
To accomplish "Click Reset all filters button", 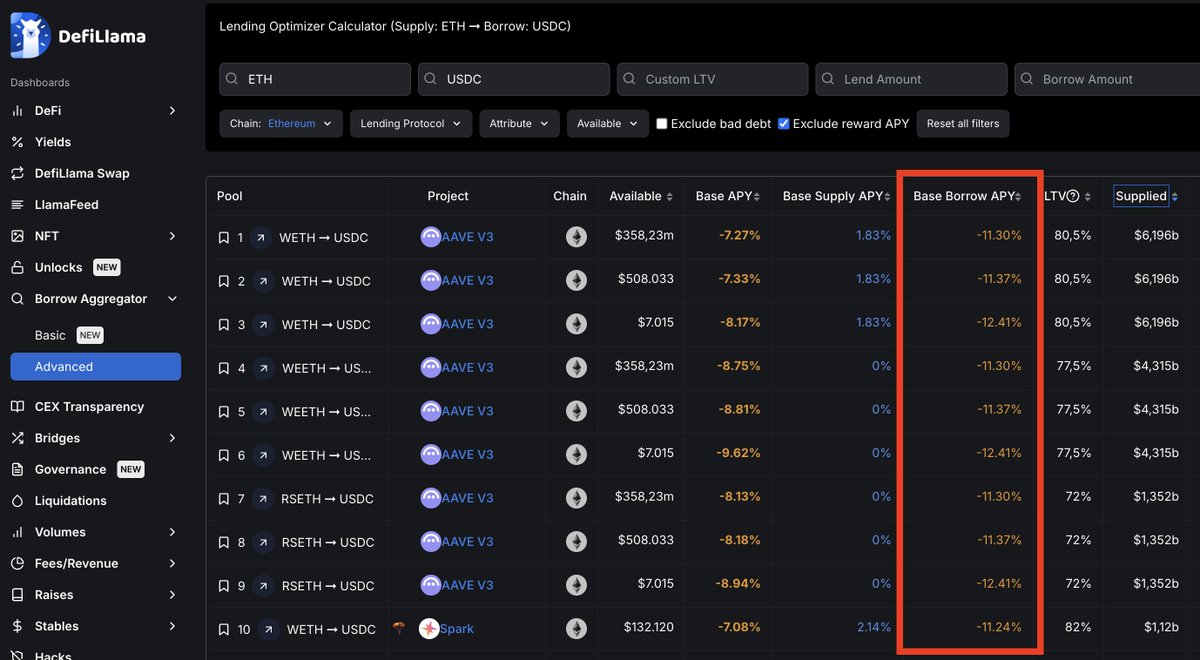I will 963,124.
